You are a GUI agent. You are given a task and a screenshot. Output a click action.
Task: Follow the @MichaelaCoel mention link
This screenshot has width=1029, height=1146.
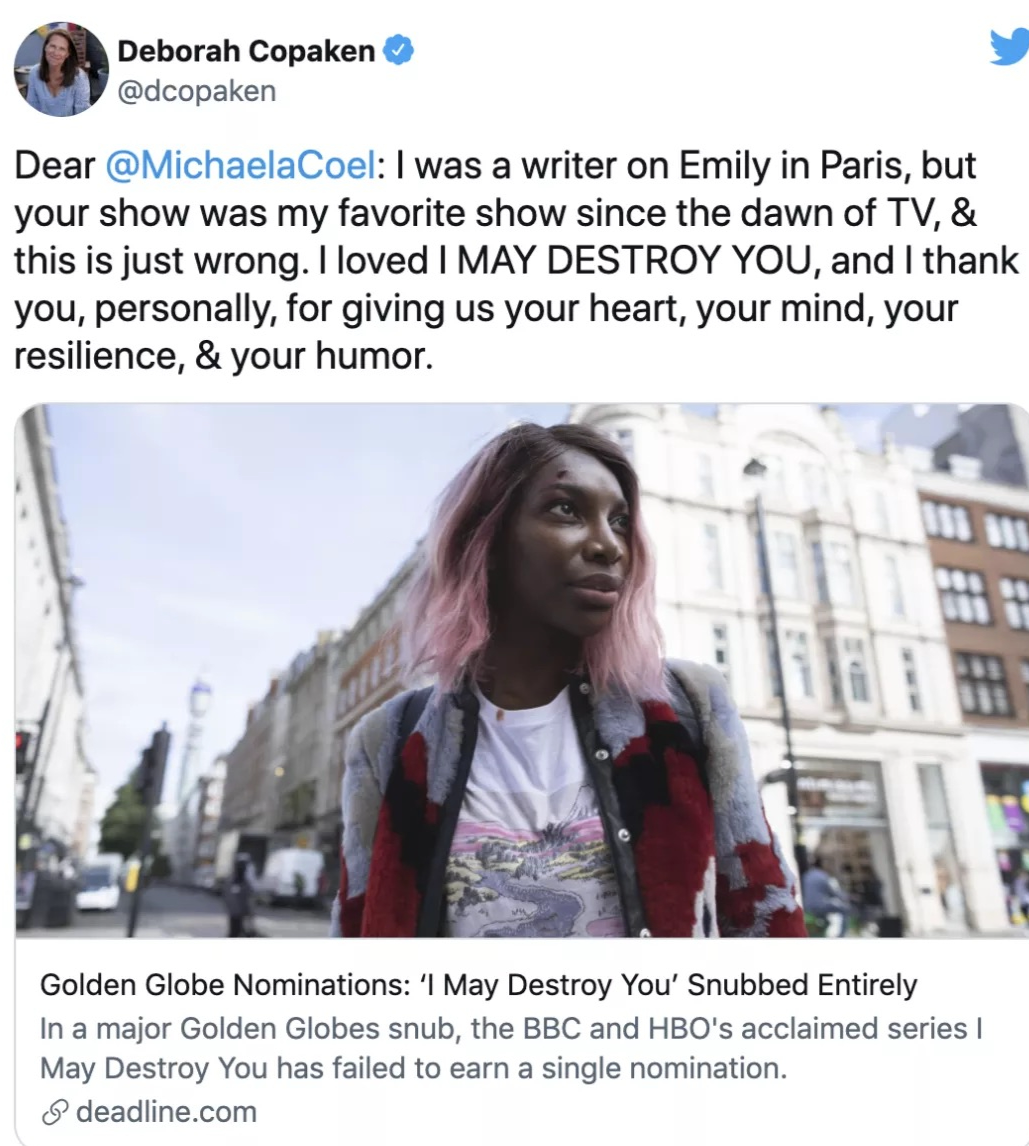[x=242, y=165]
